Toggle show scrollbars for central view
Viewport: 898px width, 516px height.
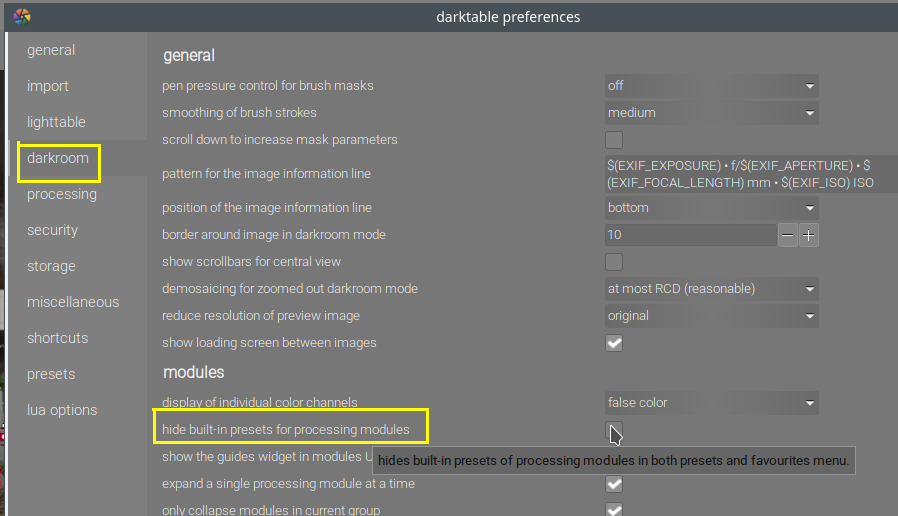tap(614, 262)
